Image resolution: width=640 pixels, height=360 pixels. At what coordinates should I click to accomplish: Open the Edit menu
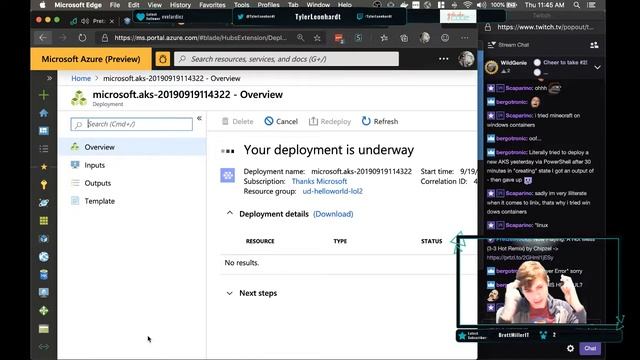click(x=133, y=5)
